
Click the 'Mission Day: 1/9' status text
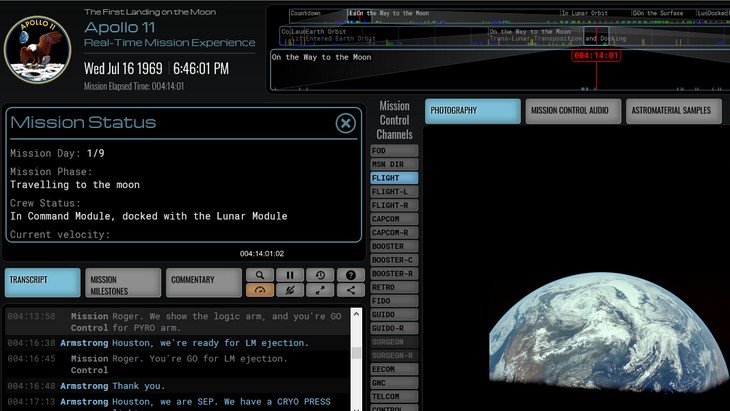coord(57,153)
